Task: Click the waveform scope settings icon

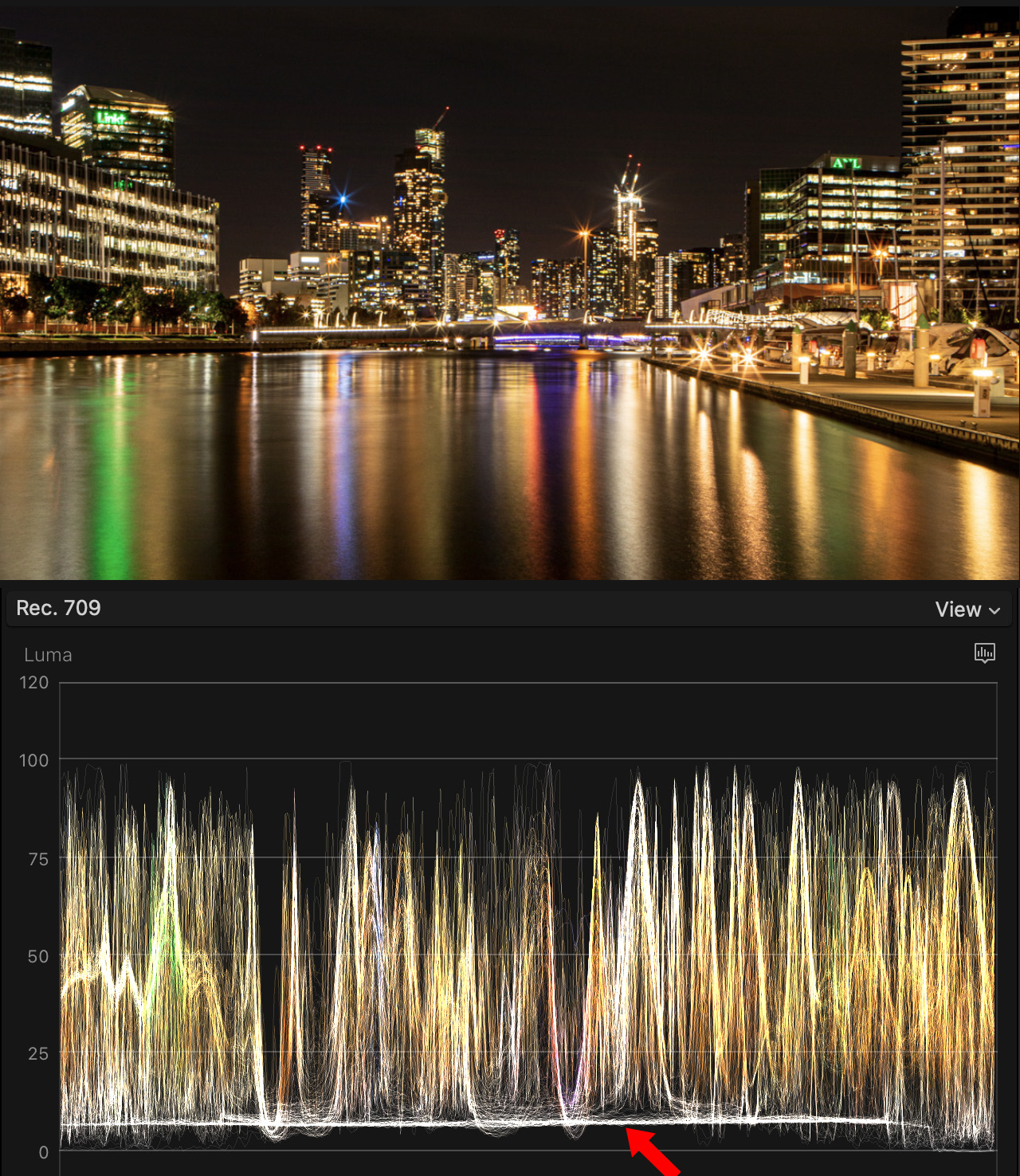Action: pos(984,653)
